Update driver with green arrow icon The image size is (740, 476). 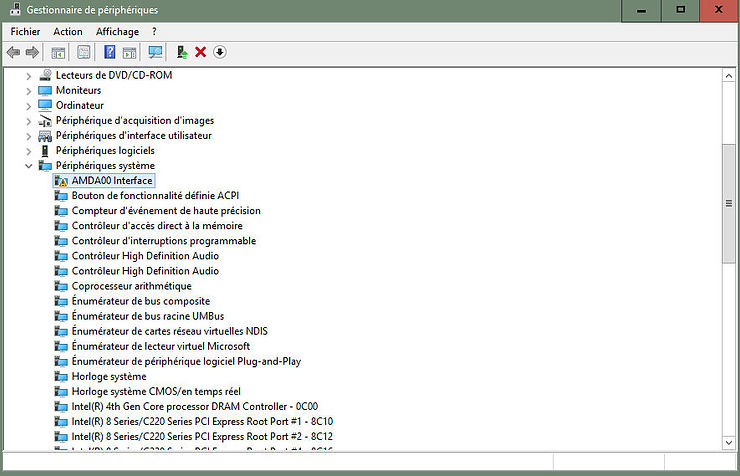(x=182, y=52)
